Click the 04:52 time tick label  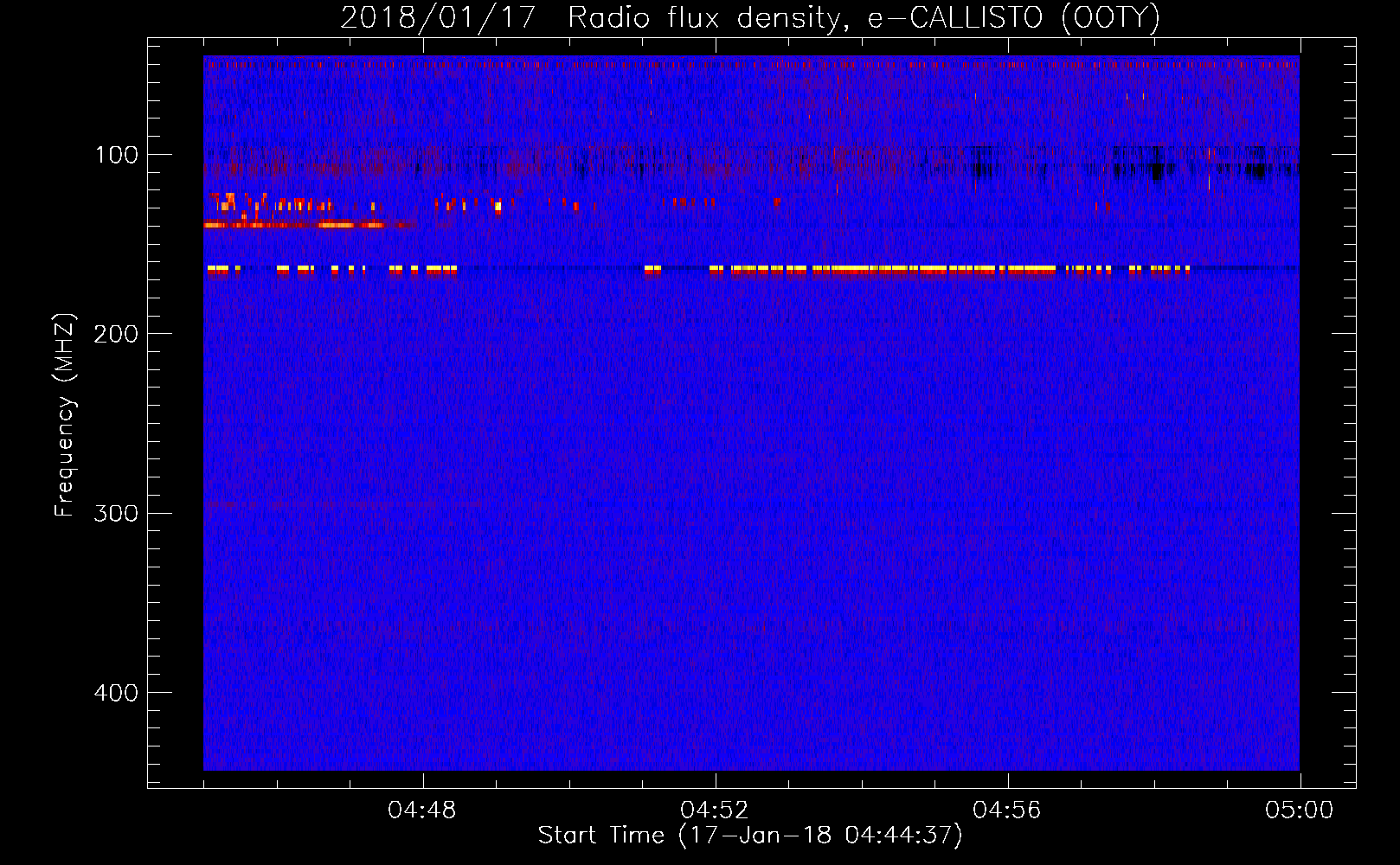715,811
